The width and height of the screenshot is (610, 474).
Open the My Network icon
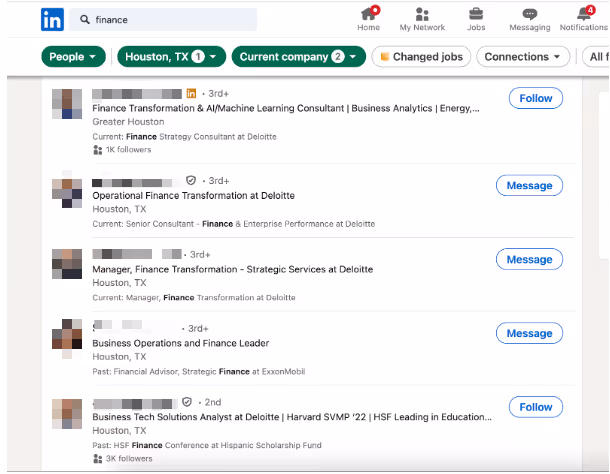click(422, 14)
